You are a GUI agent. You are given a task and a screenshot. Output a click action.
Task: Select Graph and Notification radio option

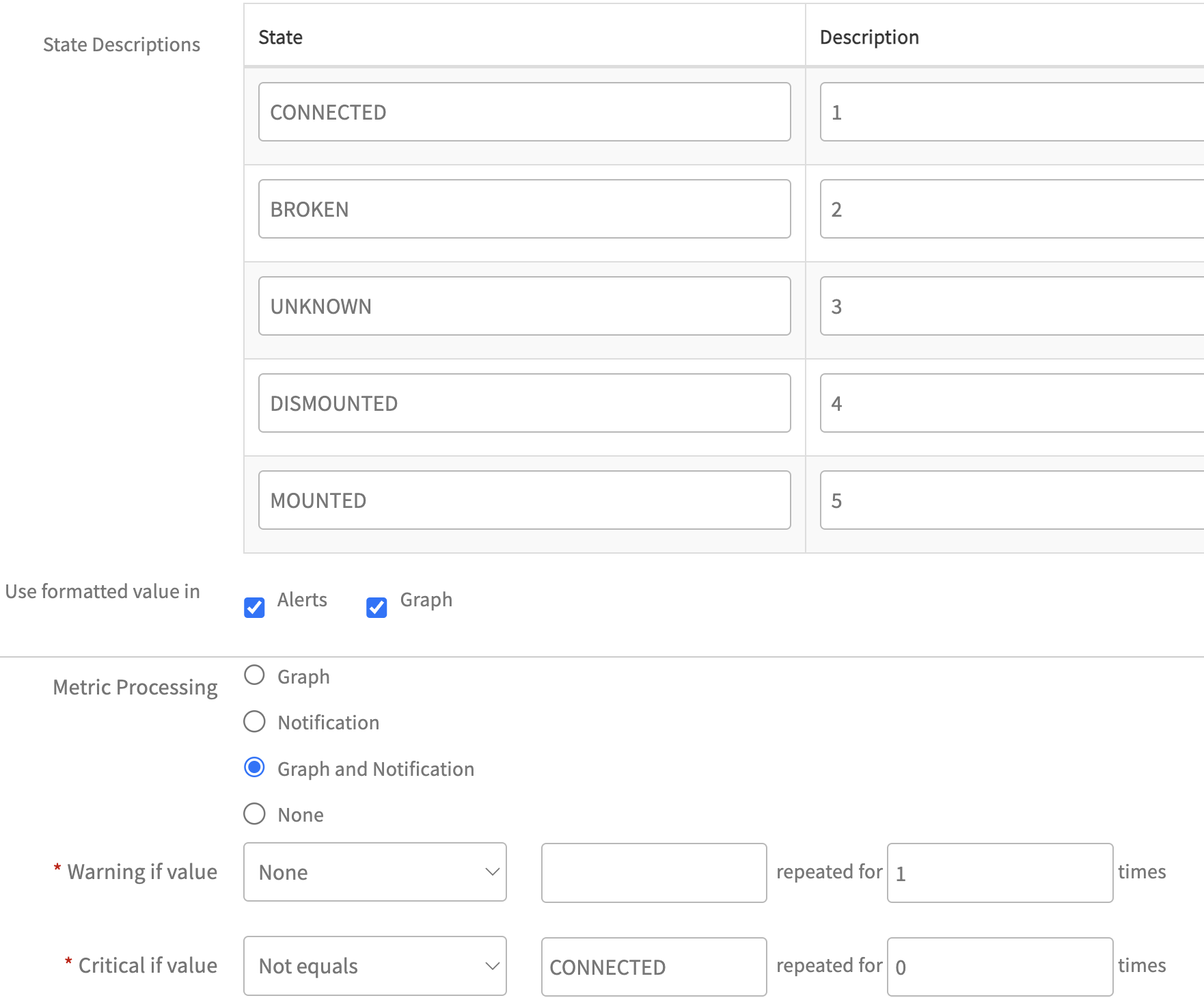(254, 768)
